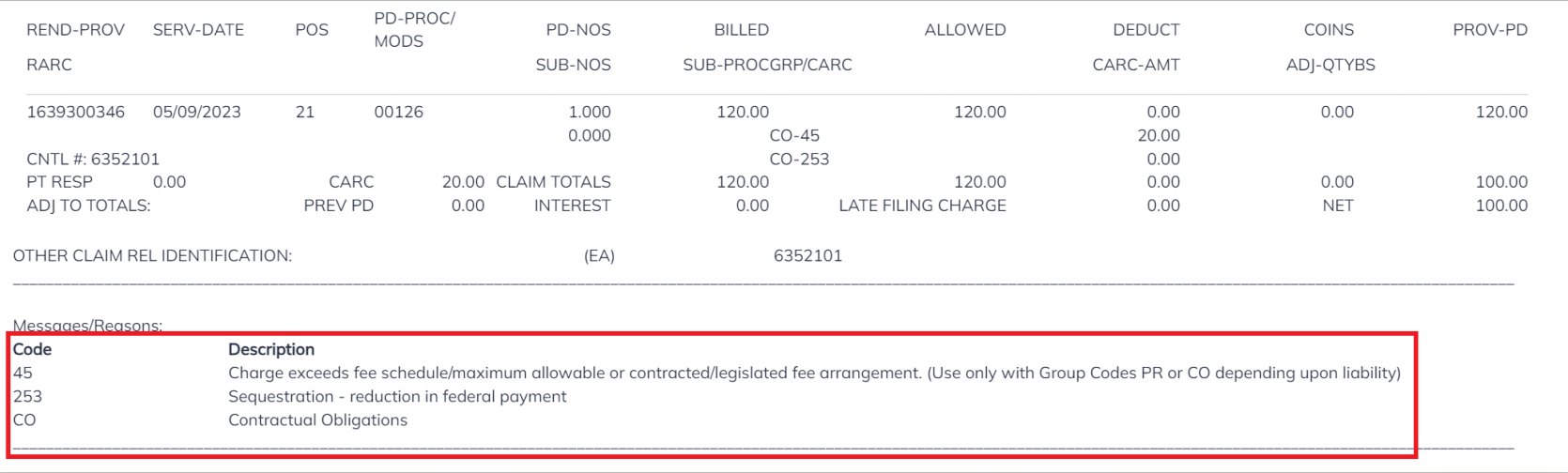Click the EA identification number 6352101
Screen dimensions: 1568x473
click(x=807, y=255)
